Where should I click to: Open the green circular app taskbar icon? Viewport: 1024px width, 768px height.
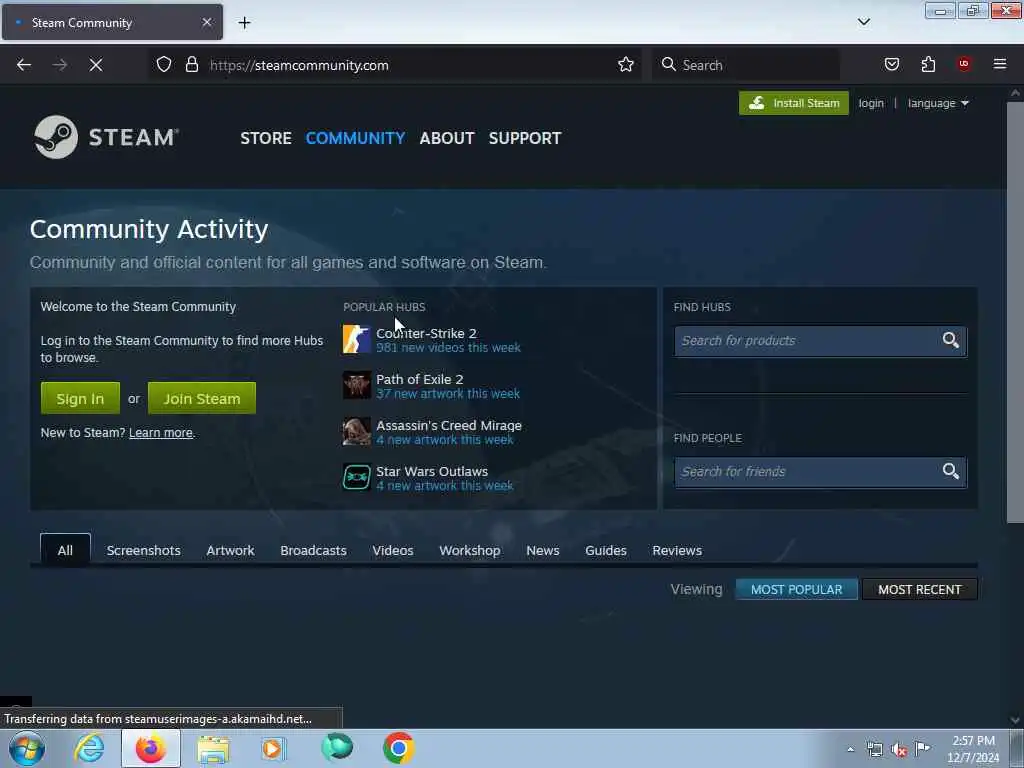pos(337,748)
